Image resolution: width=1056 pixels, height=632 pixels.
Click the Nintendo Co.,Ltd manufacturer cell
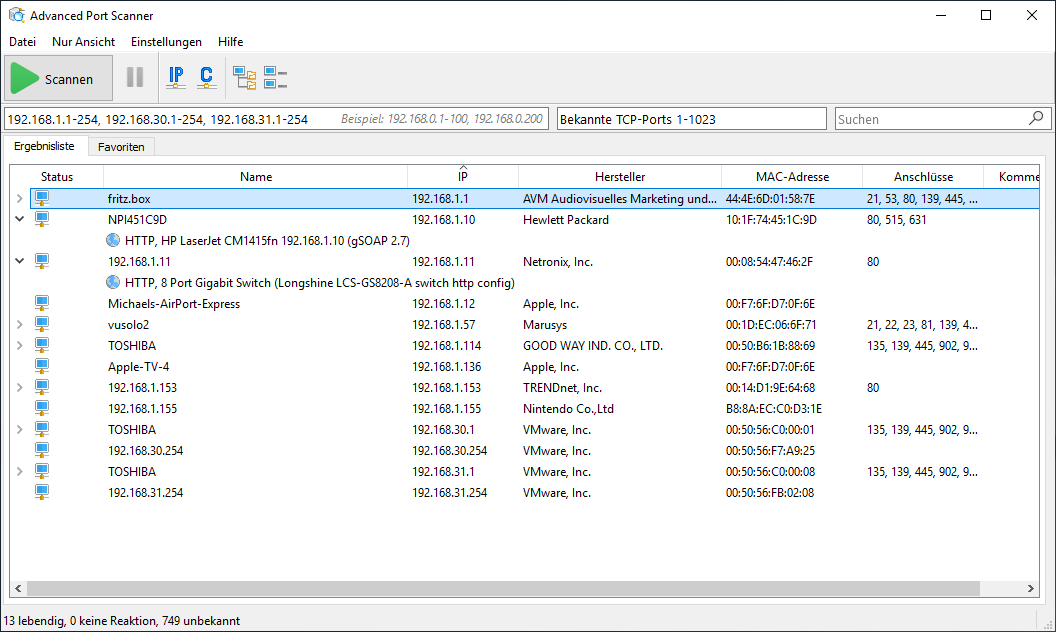pos(568,409)
